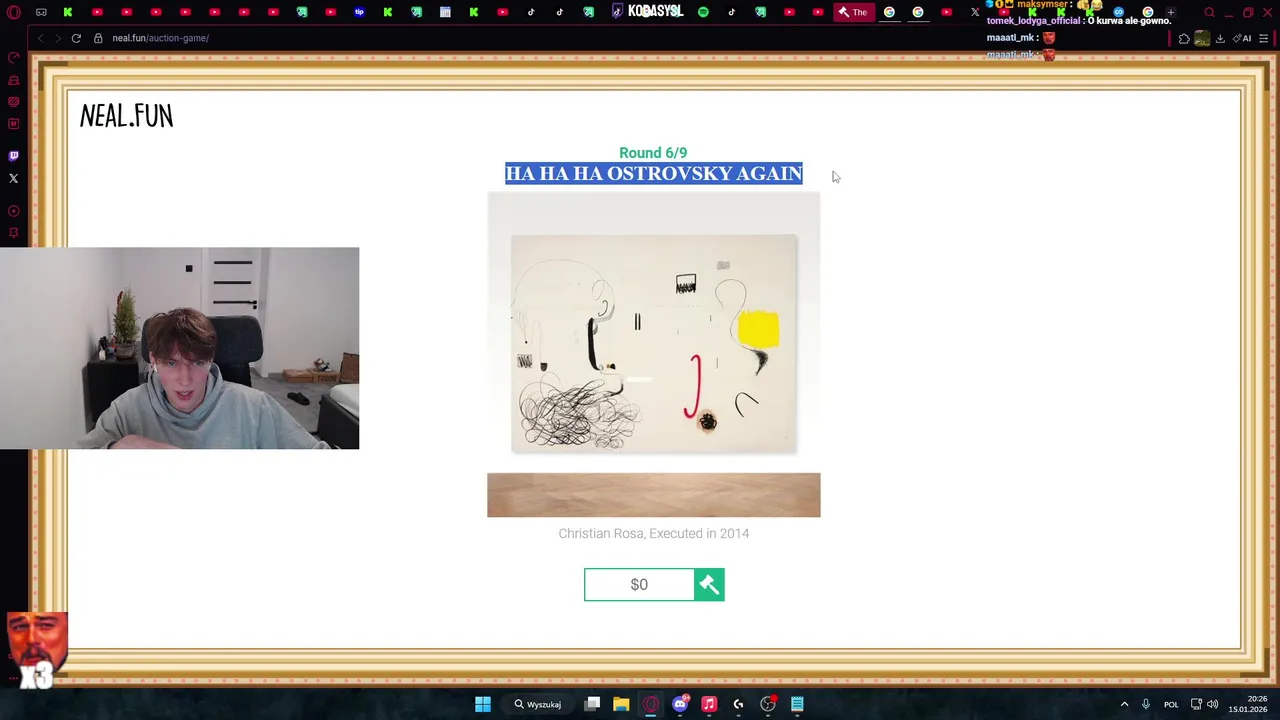The width and height of the screenshot is (1280, 720).
Task: Open the NEAL.FUN logo link
Action: (126, 116)
